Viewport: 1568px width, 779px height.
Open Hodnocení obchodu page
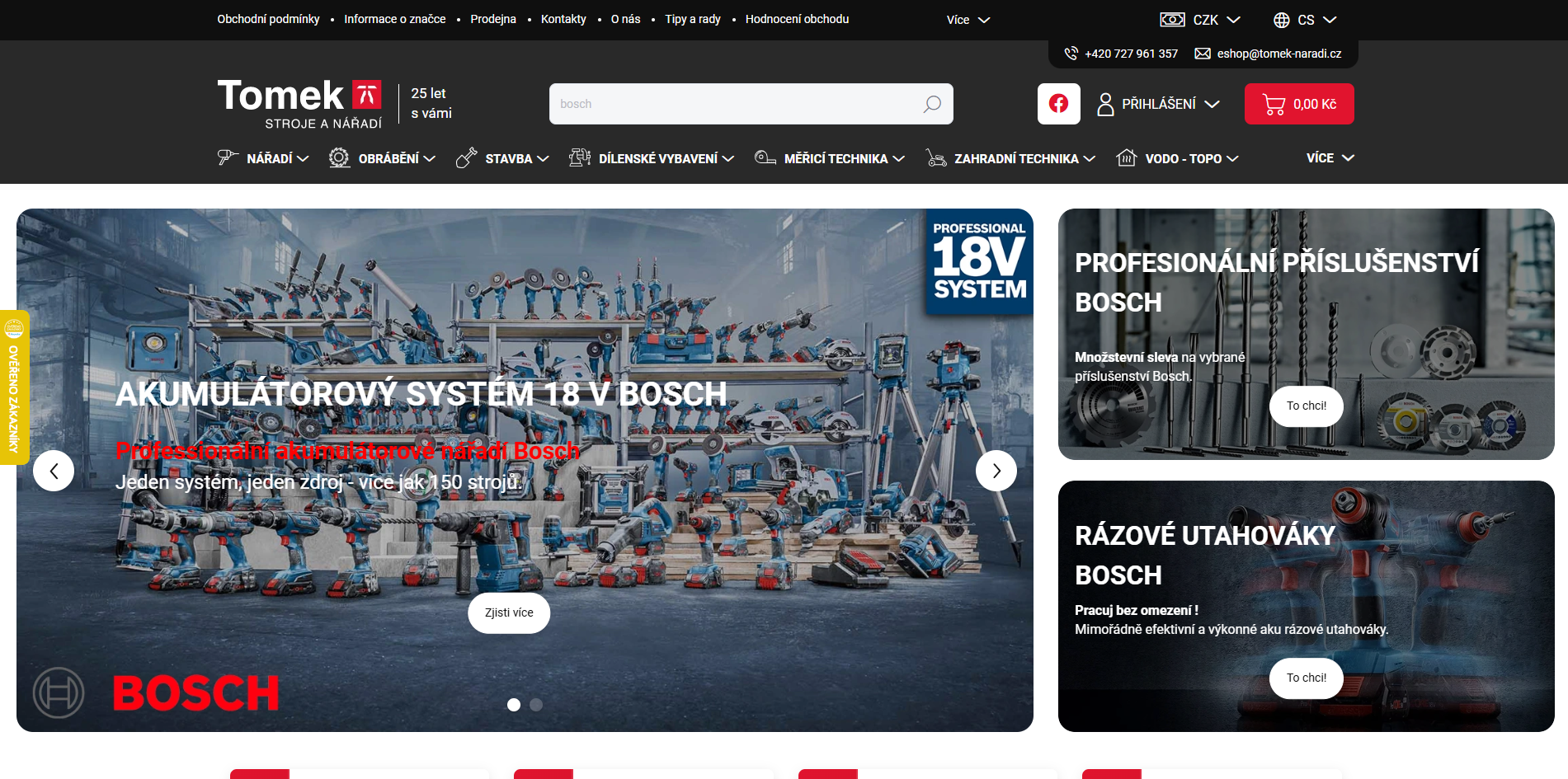(797, 19)
